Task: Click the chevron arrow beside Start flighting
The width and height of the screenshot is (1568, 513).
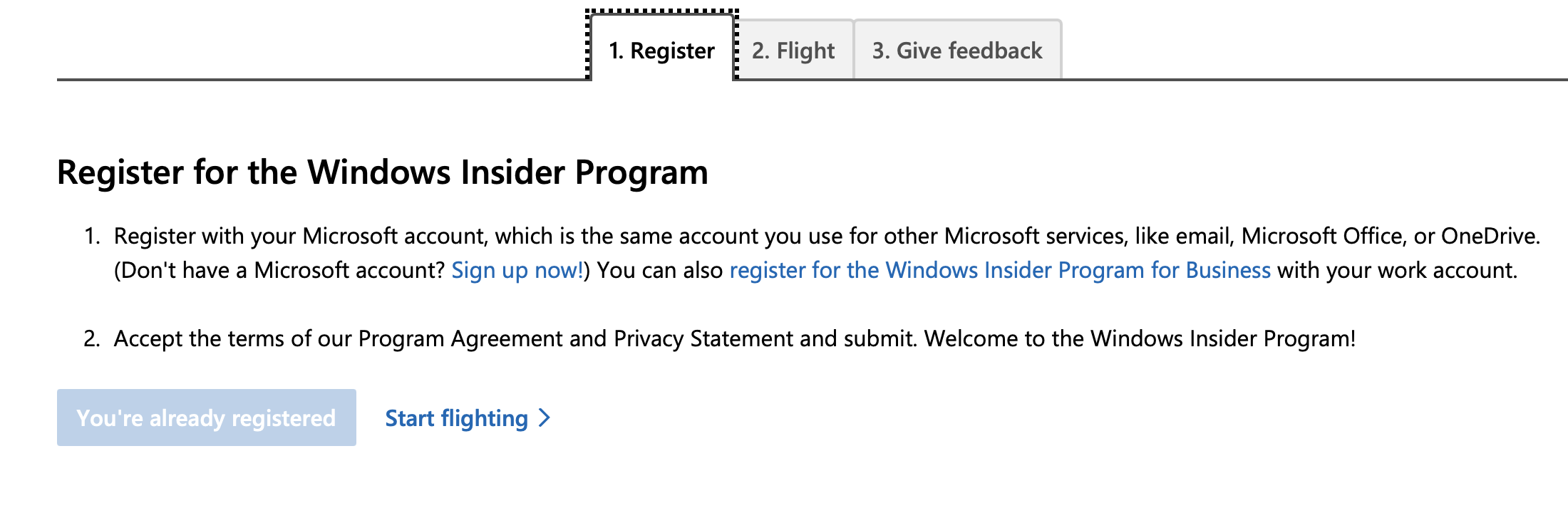Action: coord(545,418)
